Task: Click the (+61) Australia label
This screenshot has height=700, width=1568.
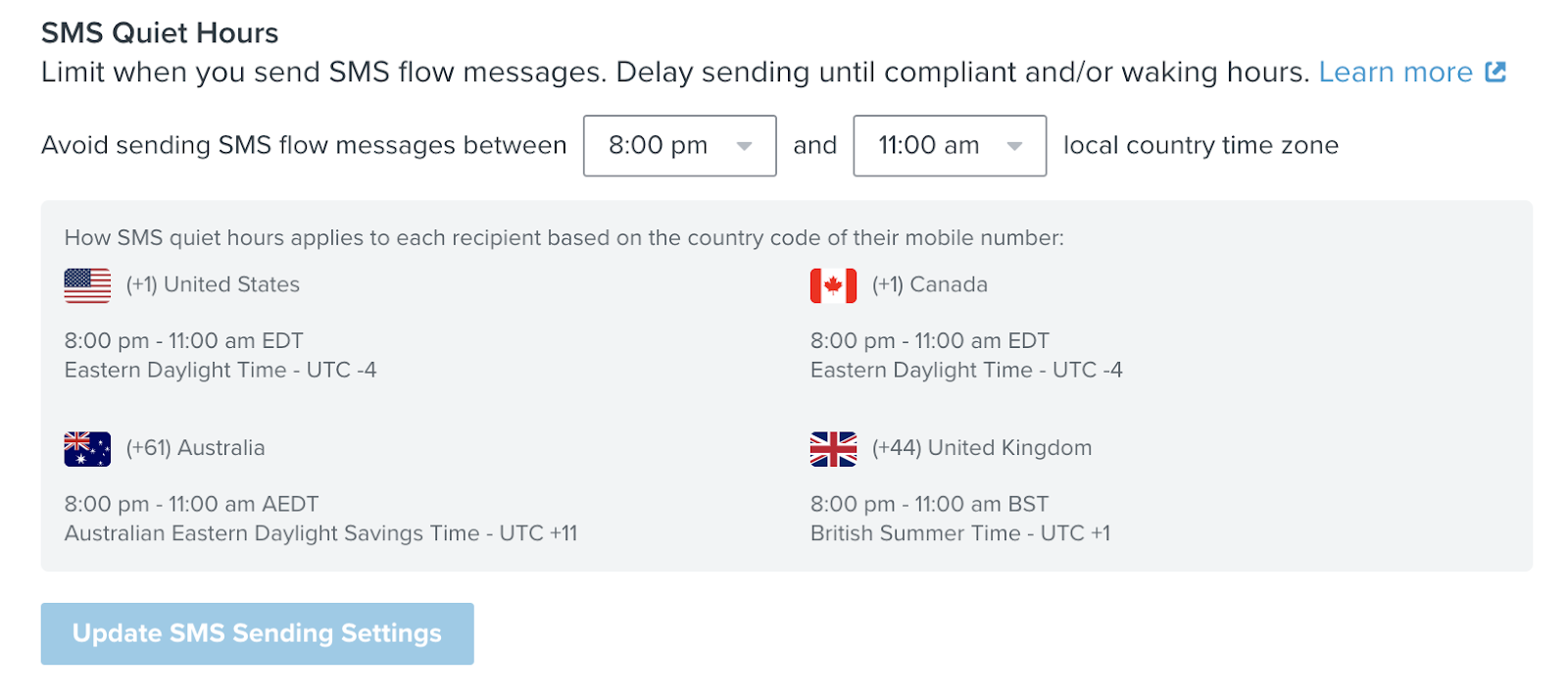Action: click(195, 448)
